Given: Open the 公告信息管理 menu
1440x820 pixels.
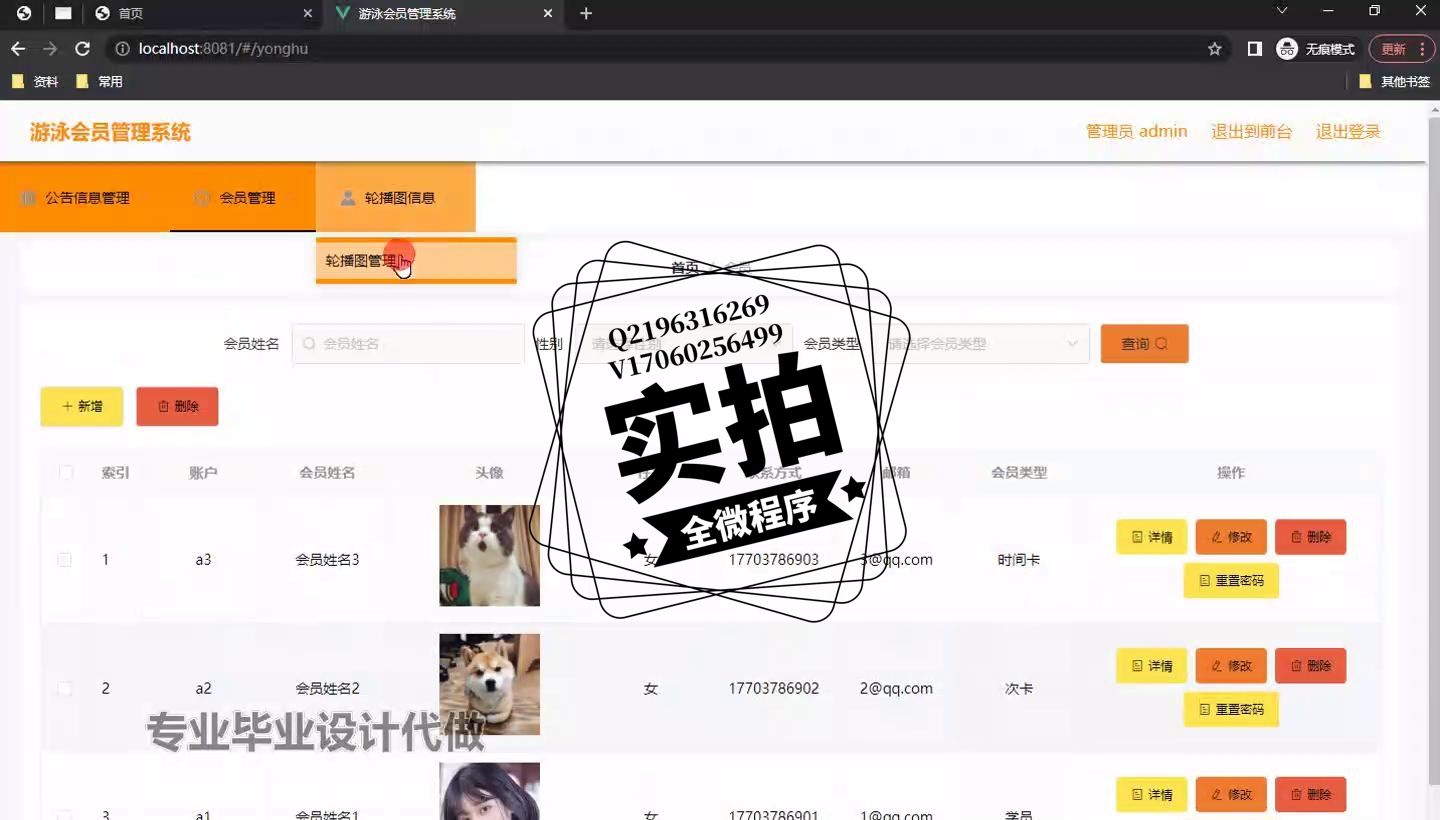Looking at the screenshot, I should pyautogui.click(x=85, y=198).
